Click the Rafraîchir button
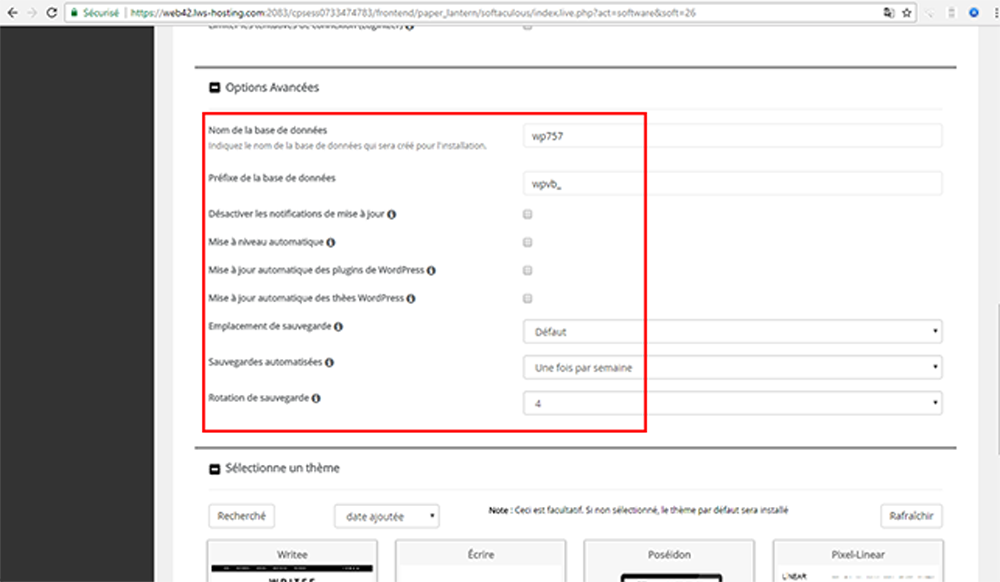This screenshot has width=1000, height=582. pos(911,516)
